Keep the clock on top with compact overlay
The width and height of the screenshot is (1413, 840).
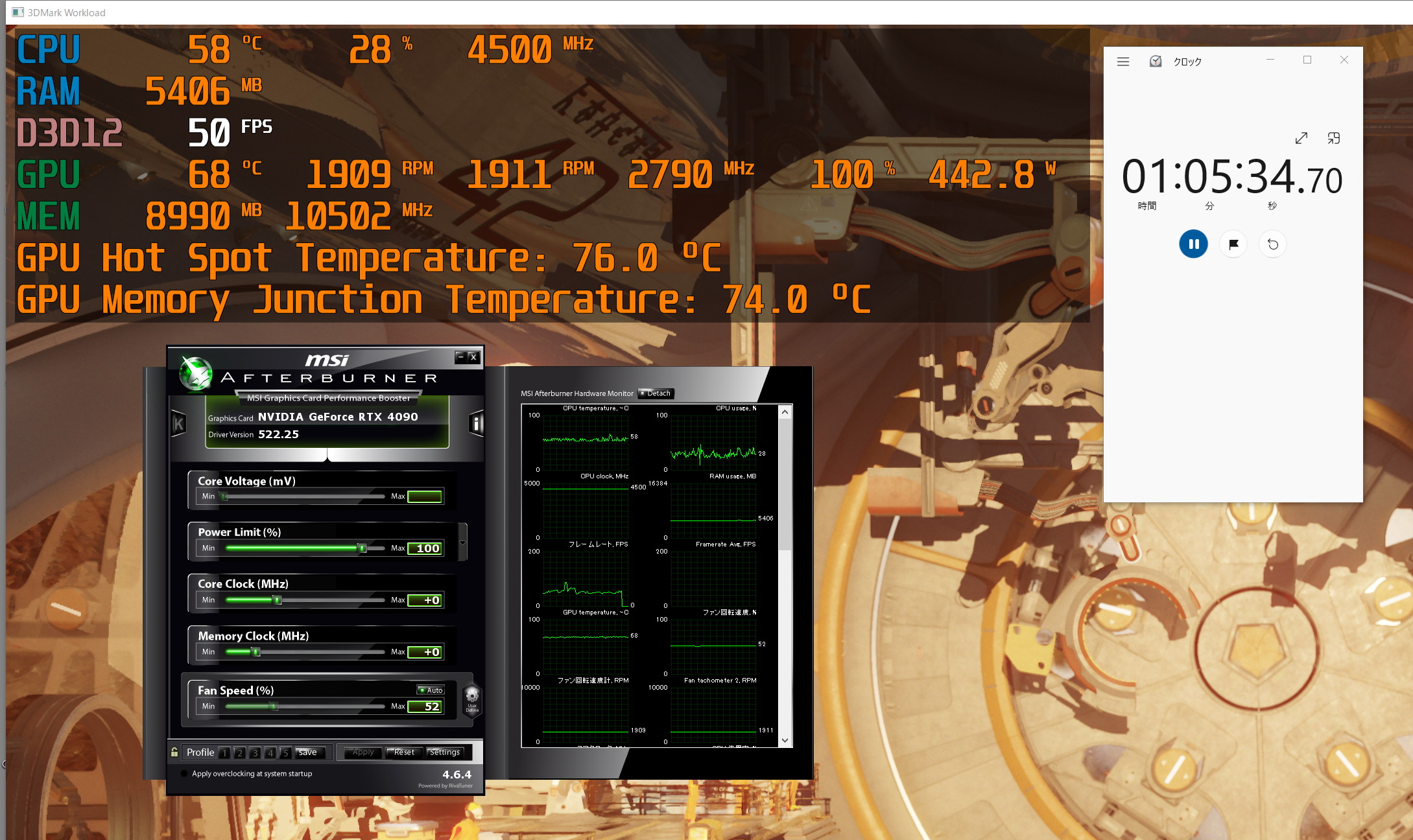pos(1334,138)
